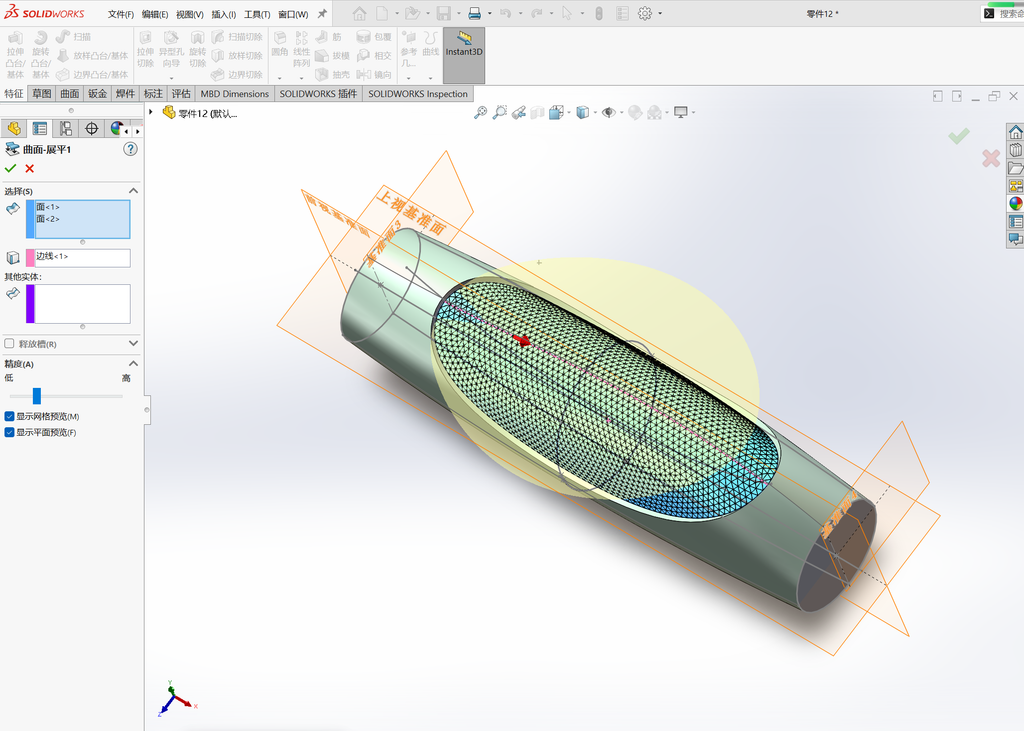The image size is (1024, 731).
Task: Open the 插入(I) menu
Action: click(x=223, y=14)
